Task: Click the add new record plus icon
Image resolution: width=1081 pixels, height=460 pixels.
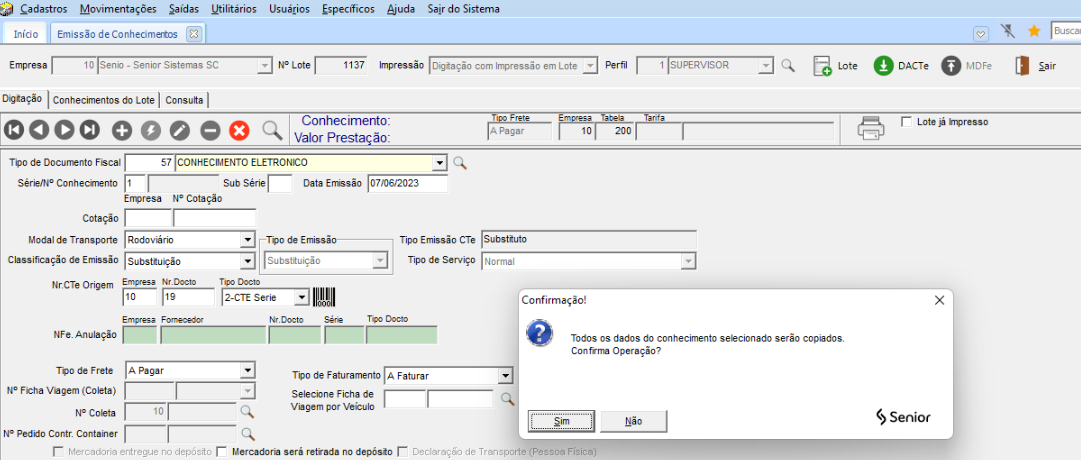Action: 122,130
